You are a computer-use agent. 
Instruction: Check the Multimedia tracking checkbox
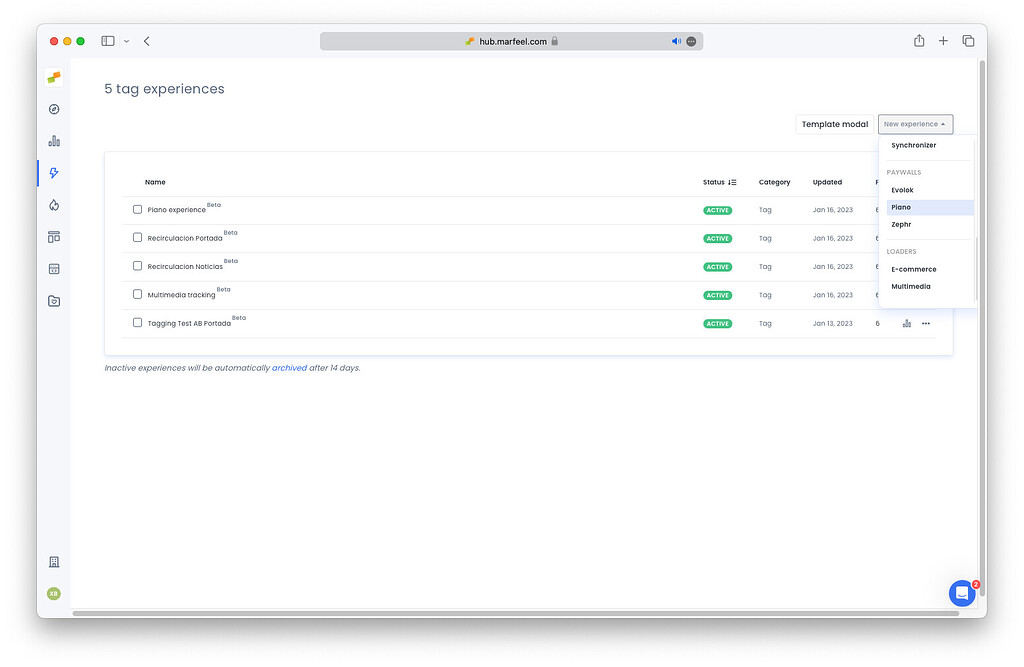137,294
